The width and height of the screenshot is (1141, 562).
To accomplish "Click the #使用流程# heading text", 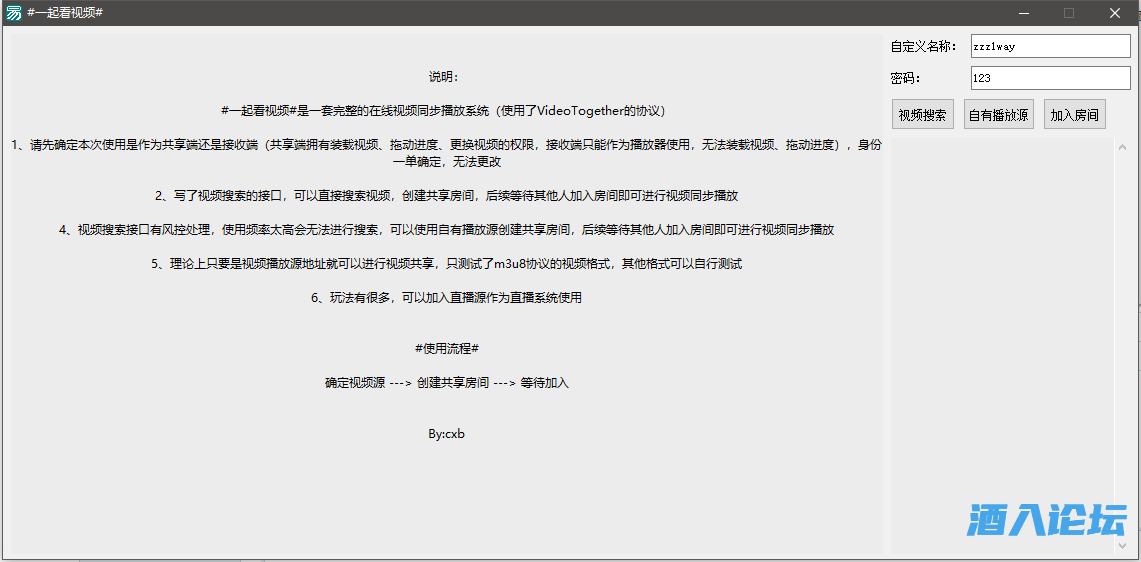I will coord(447,348).
